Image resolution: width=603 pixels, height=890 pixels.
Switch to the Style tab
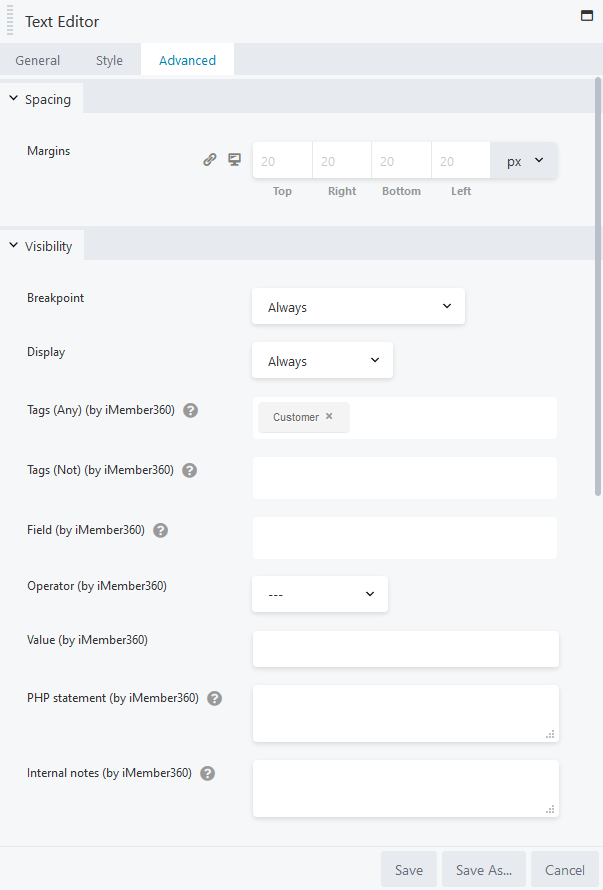pyautogui.click(x=108, y=60)
